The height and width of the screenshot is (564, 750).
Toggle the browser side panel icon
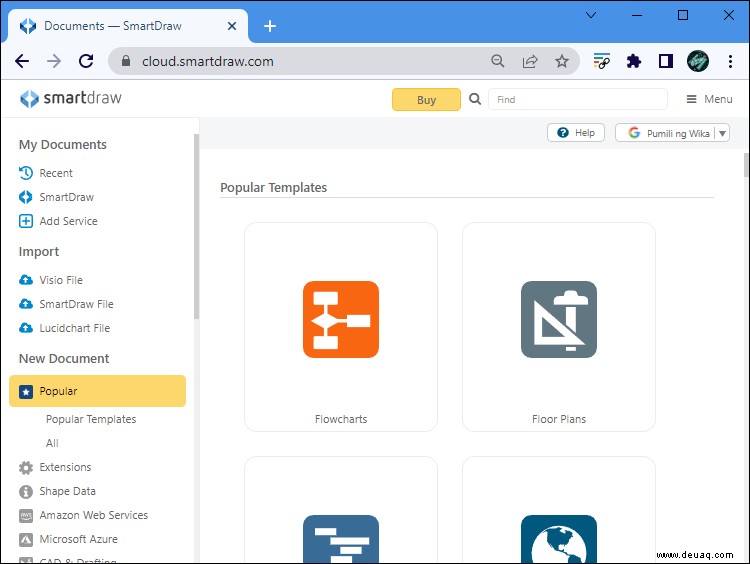[666, 61]
